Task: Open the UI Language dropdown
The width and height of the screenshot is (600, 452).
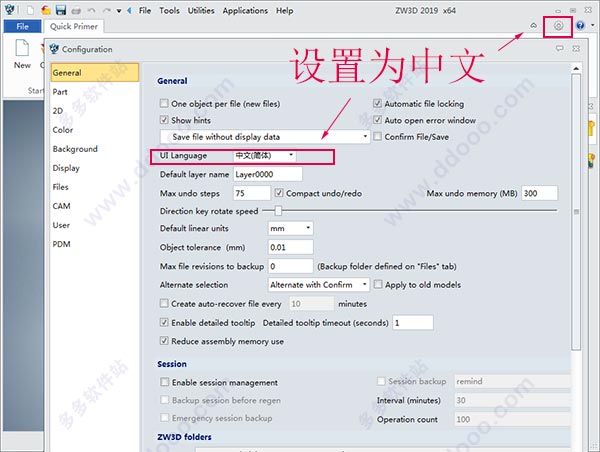Action: pyautogui.click(x=264, y=155)
